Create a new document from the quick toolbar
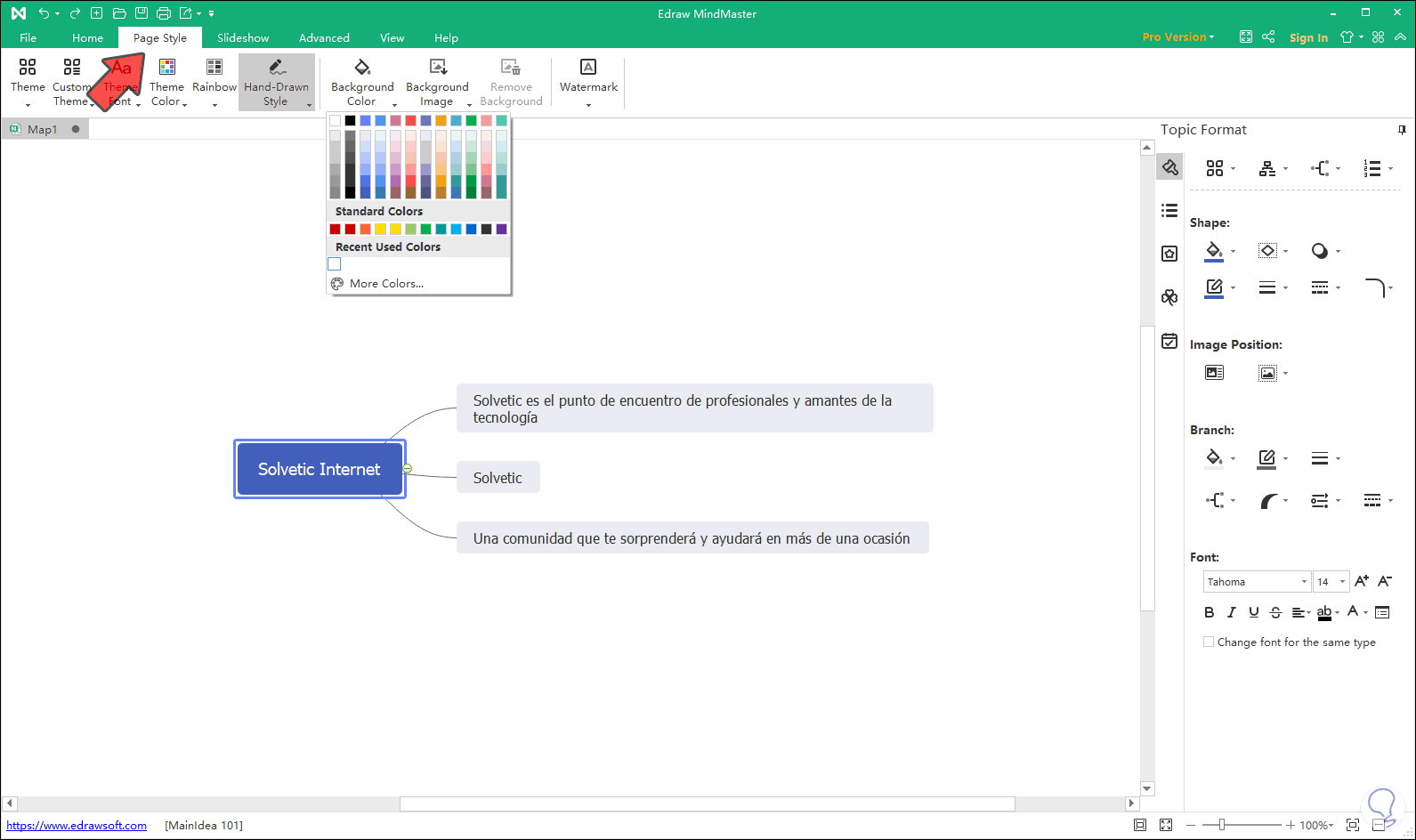This screenshot has height=840, width=1416. pos(97,13)
